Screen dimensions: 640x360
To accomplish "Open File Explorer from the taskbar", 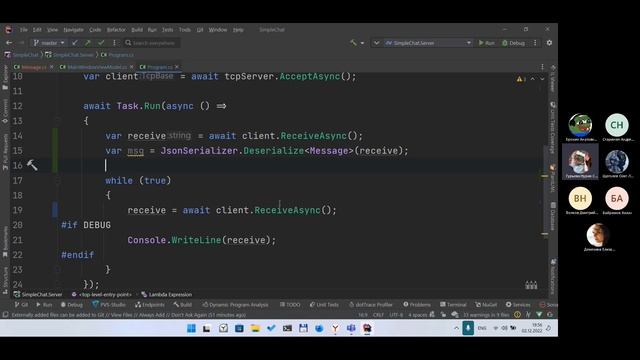I will pyautogui.click(x=255, y=328).
